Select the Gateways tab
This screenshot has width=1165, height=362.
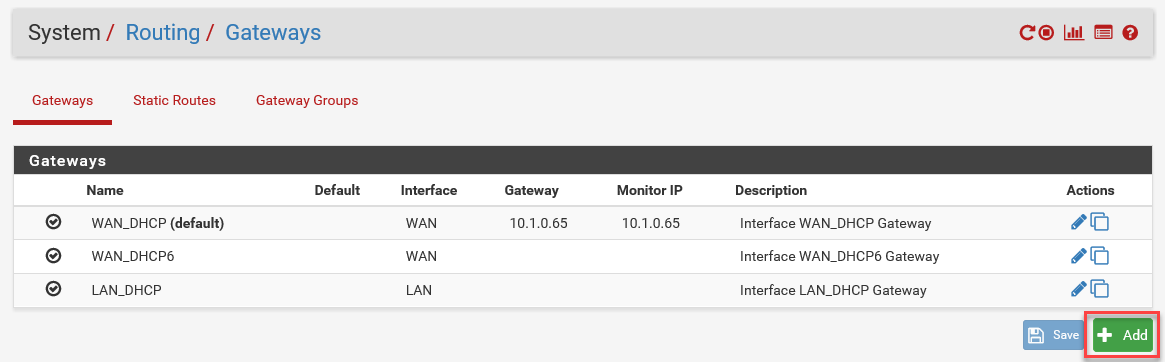62,101
